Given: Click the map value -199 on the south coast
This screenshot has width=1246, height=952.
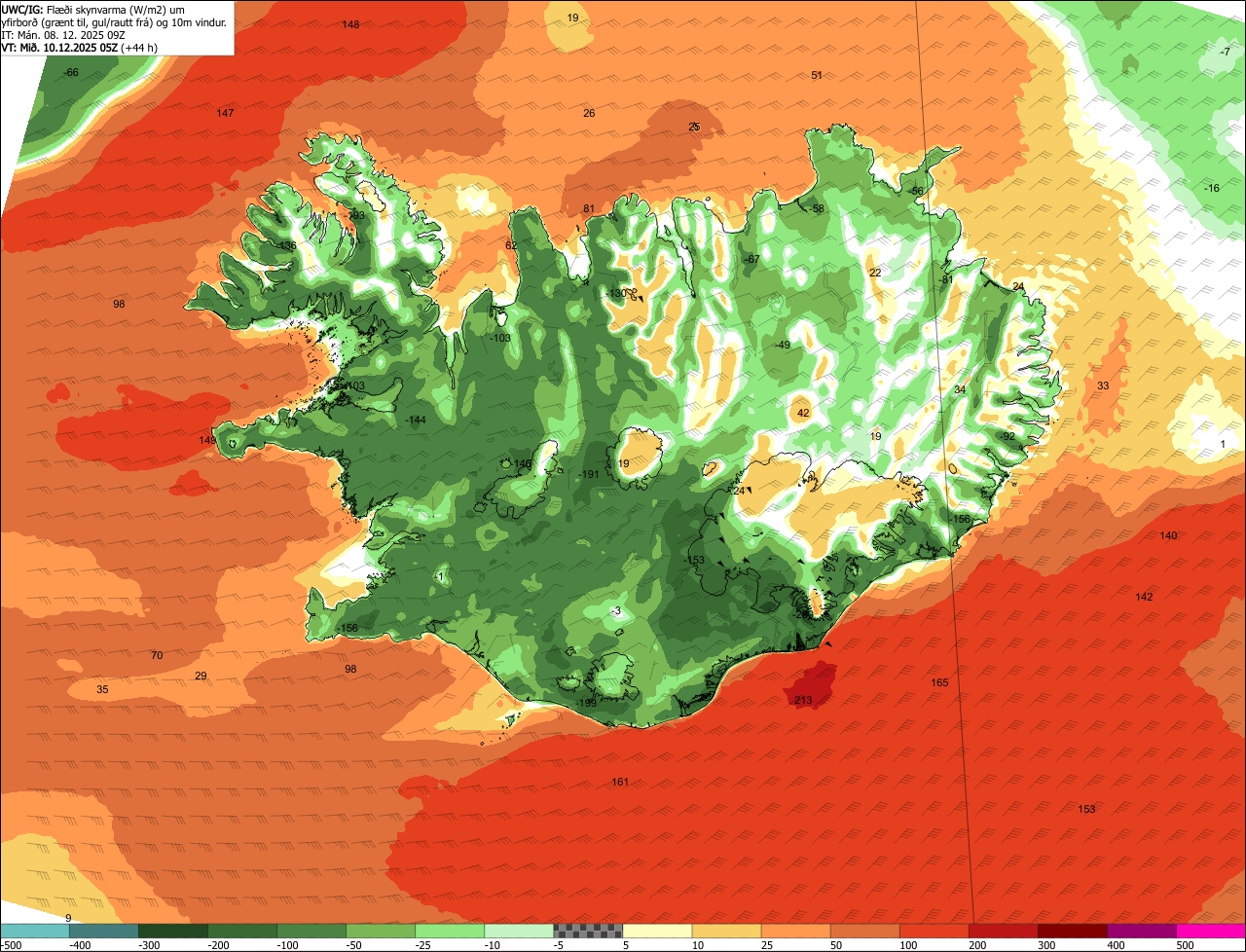Looking at the screenshot, I should click(x=585, y=703).
